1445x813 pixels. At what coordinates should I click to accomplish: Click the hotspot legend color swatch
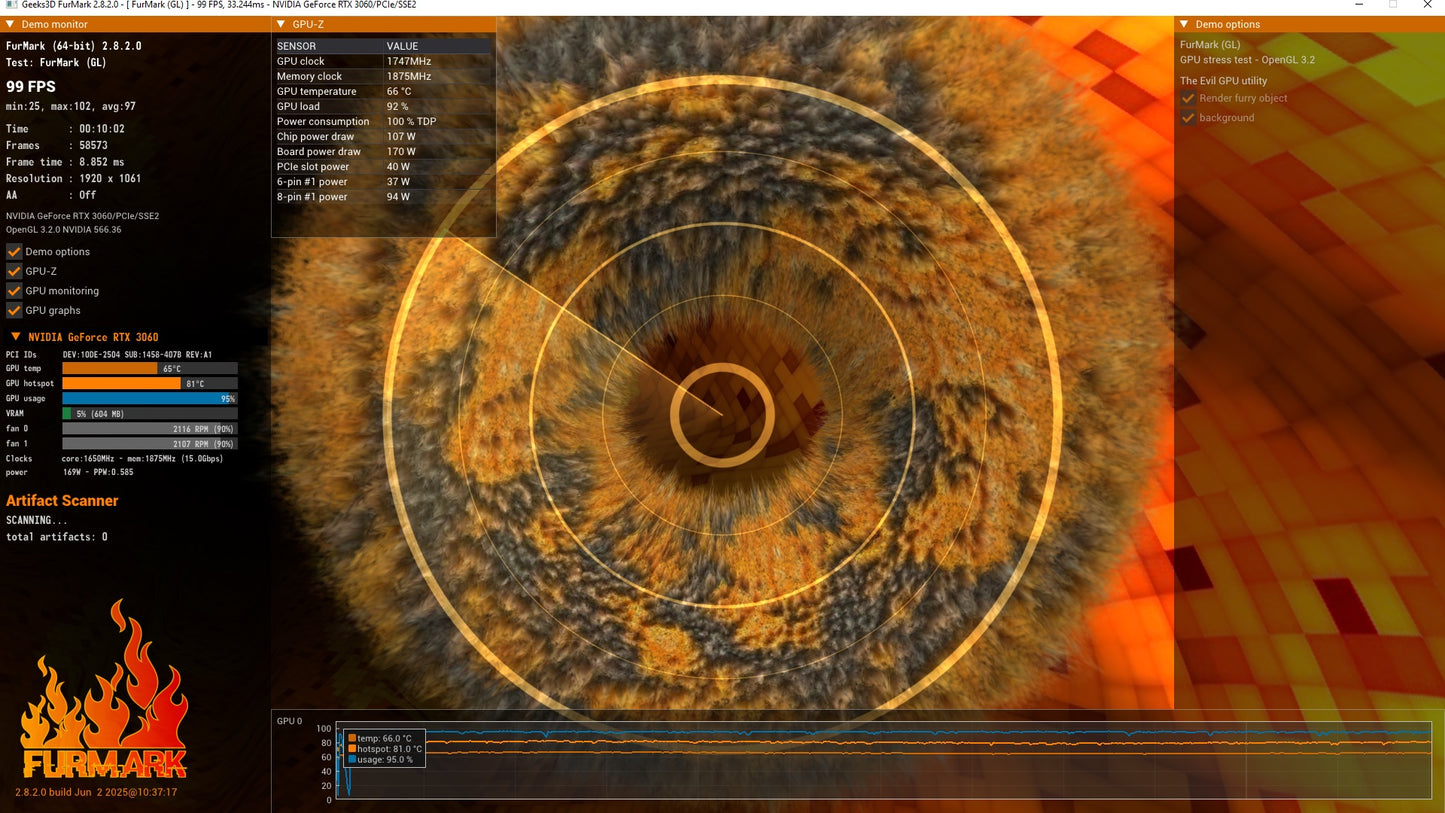click(x=352, y=748)
